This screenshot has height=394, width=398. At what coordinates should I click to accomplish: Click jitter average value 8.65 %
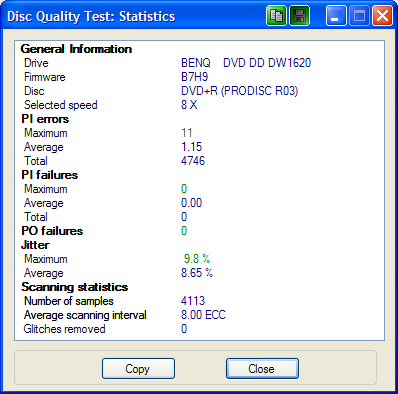point(197,273)
